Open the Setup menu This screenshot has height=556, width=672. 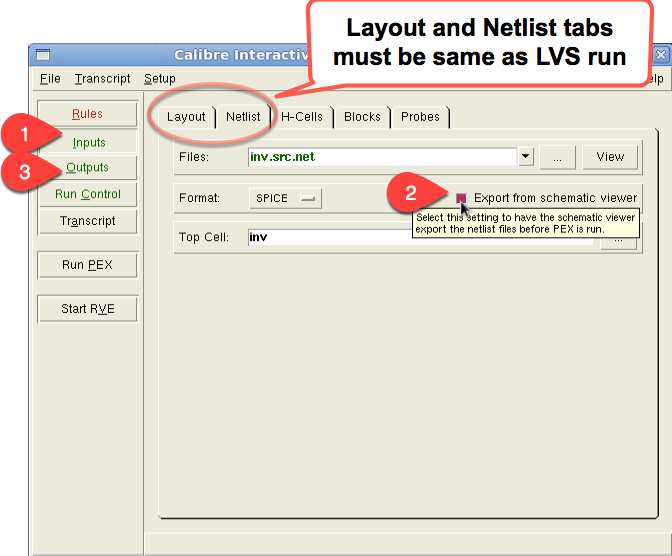pos(160,79)
